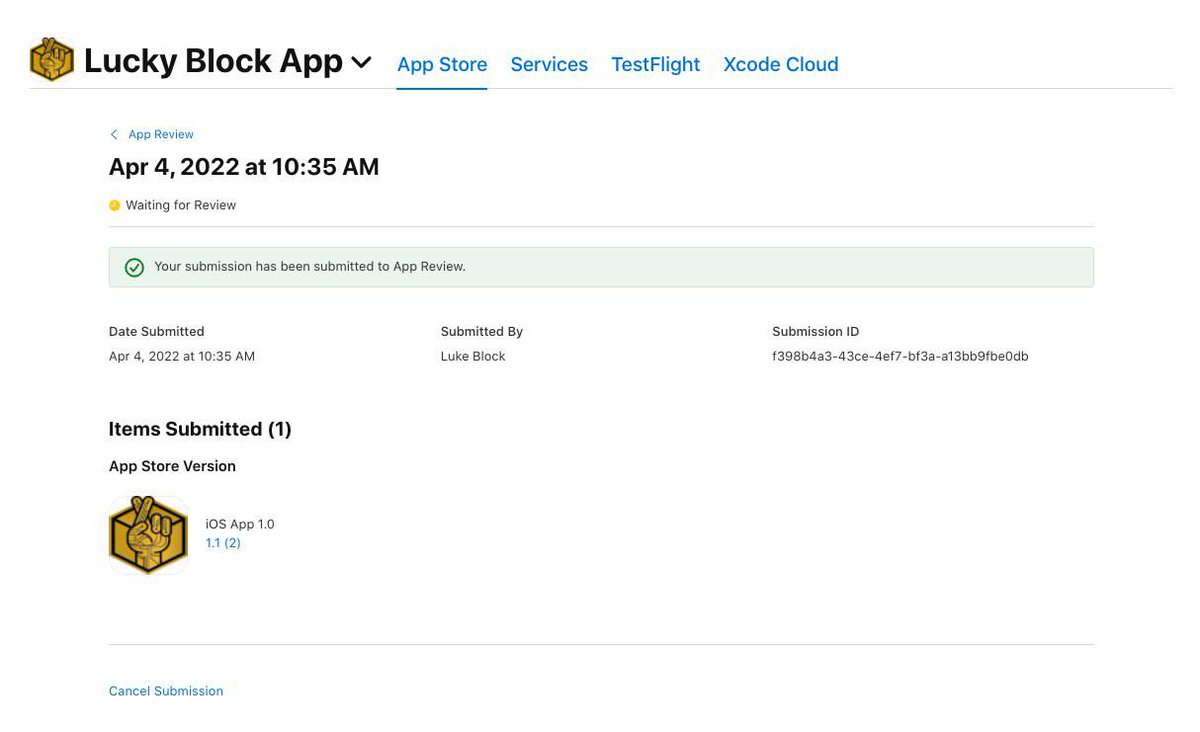Click the Lucky Block App icon in the header
This screenshot has height=732, width=1200.
click(51, 59)
